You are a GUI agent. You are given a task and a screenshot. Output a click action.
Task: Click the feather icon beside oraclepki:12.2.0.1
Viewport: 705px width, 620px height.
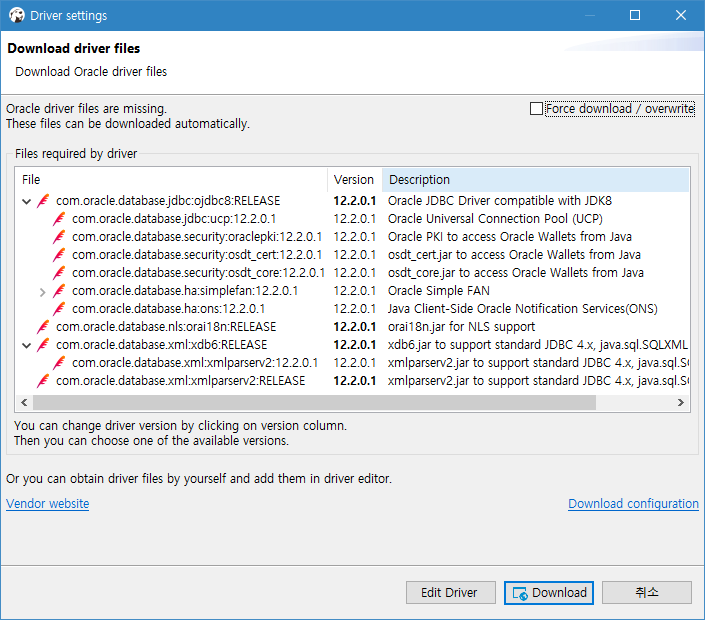pos(59,236)
